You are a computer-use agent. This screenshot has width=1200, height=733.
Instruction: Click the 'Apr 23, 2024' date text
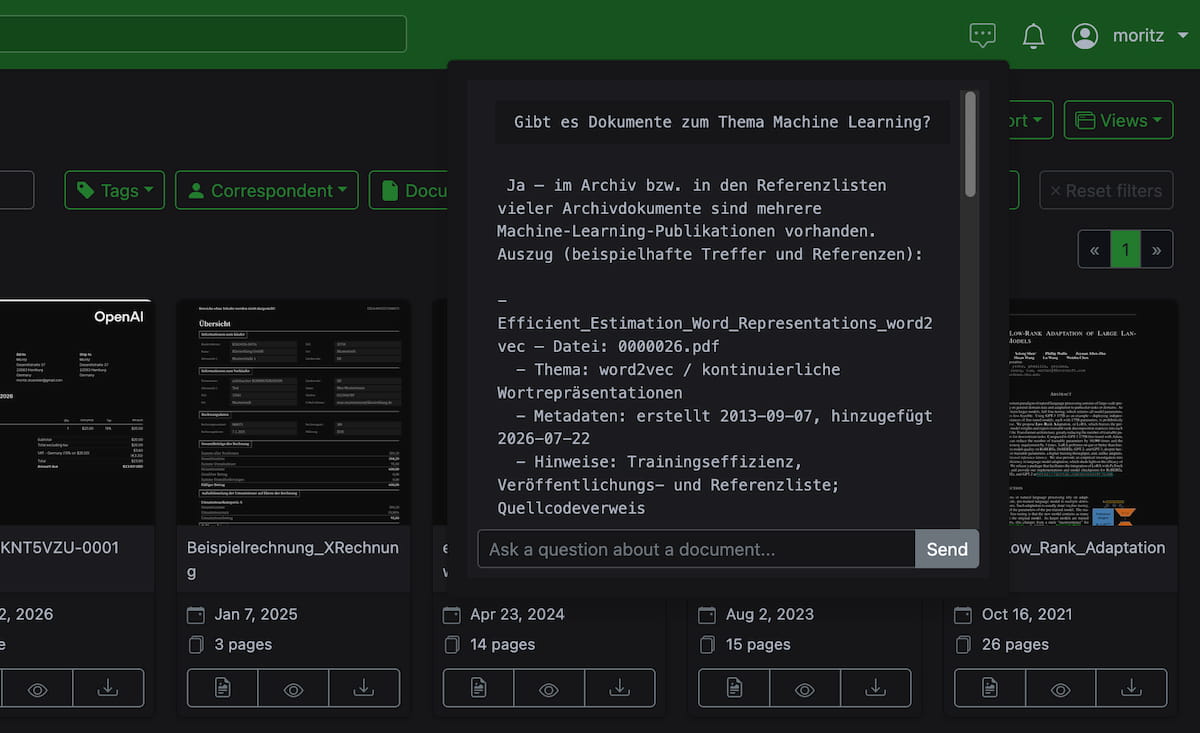(517, 614)
